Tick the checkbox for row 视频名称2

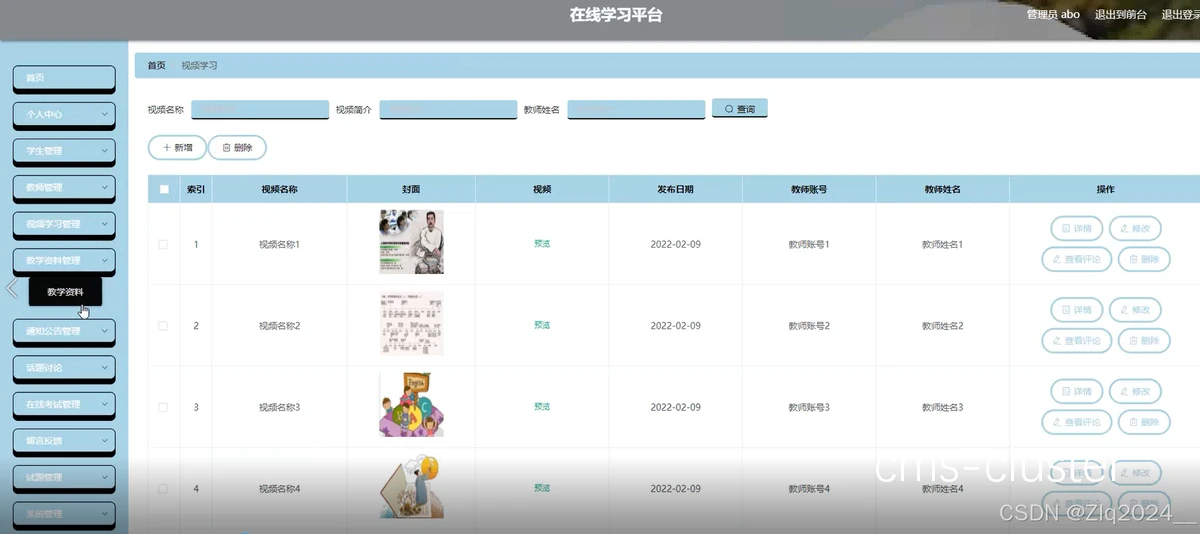click(164, 326)
